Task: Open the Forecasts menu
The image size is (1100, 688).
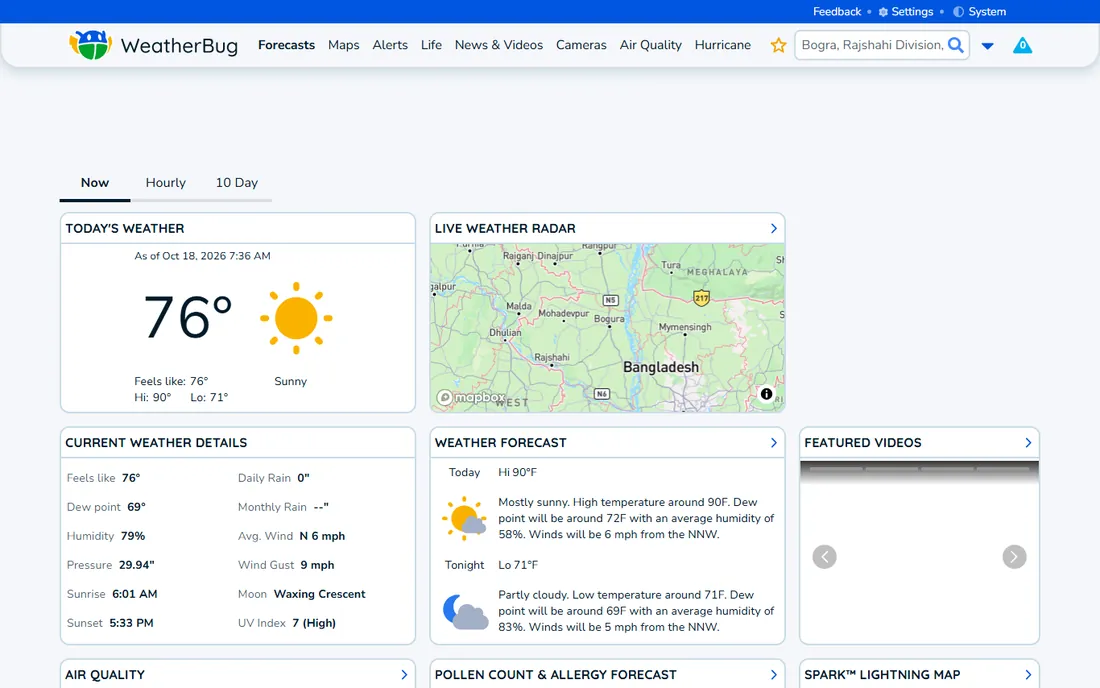Action: (x=286, y=45)
